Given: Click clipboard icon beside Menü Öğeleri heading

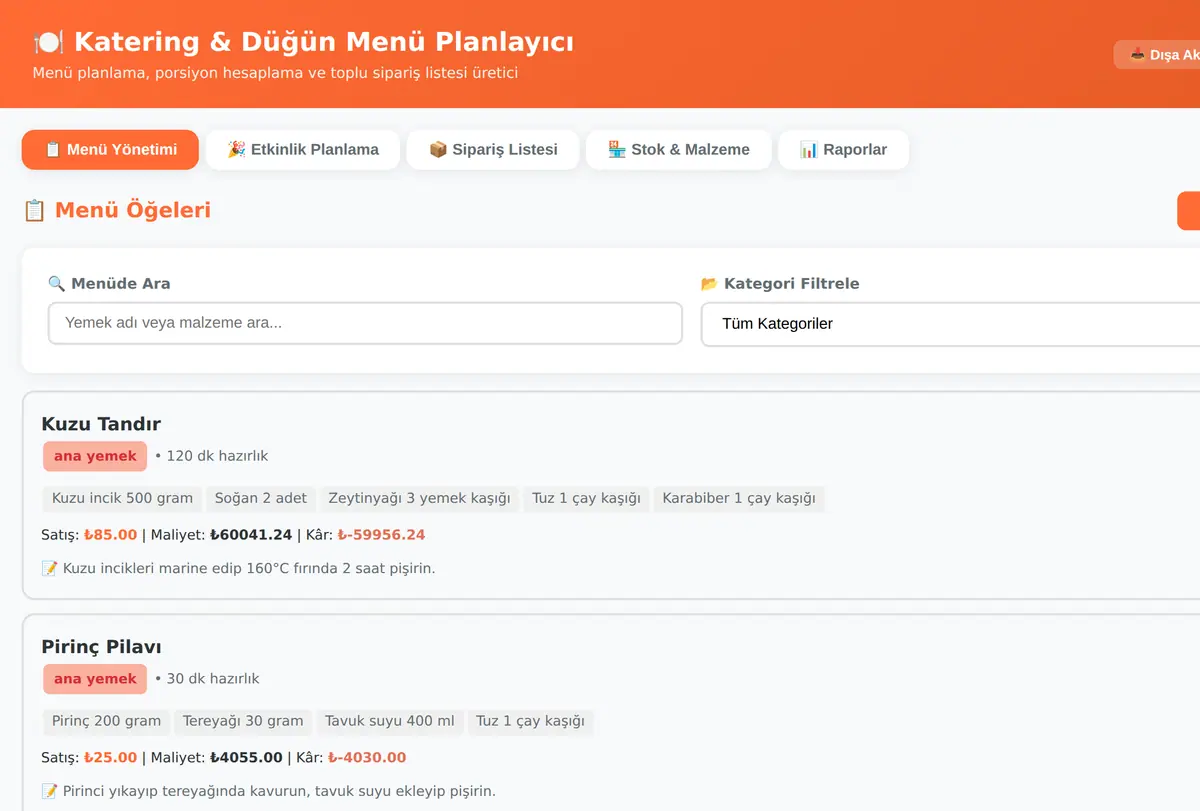Looking at the screenshot, I should click(34, 210).
